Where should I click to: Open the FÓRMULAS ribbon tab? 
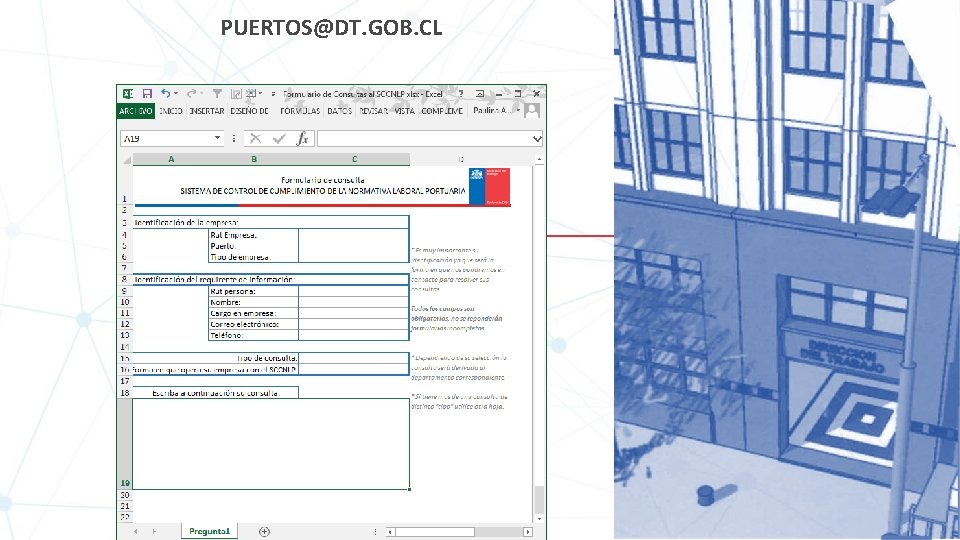300,111
